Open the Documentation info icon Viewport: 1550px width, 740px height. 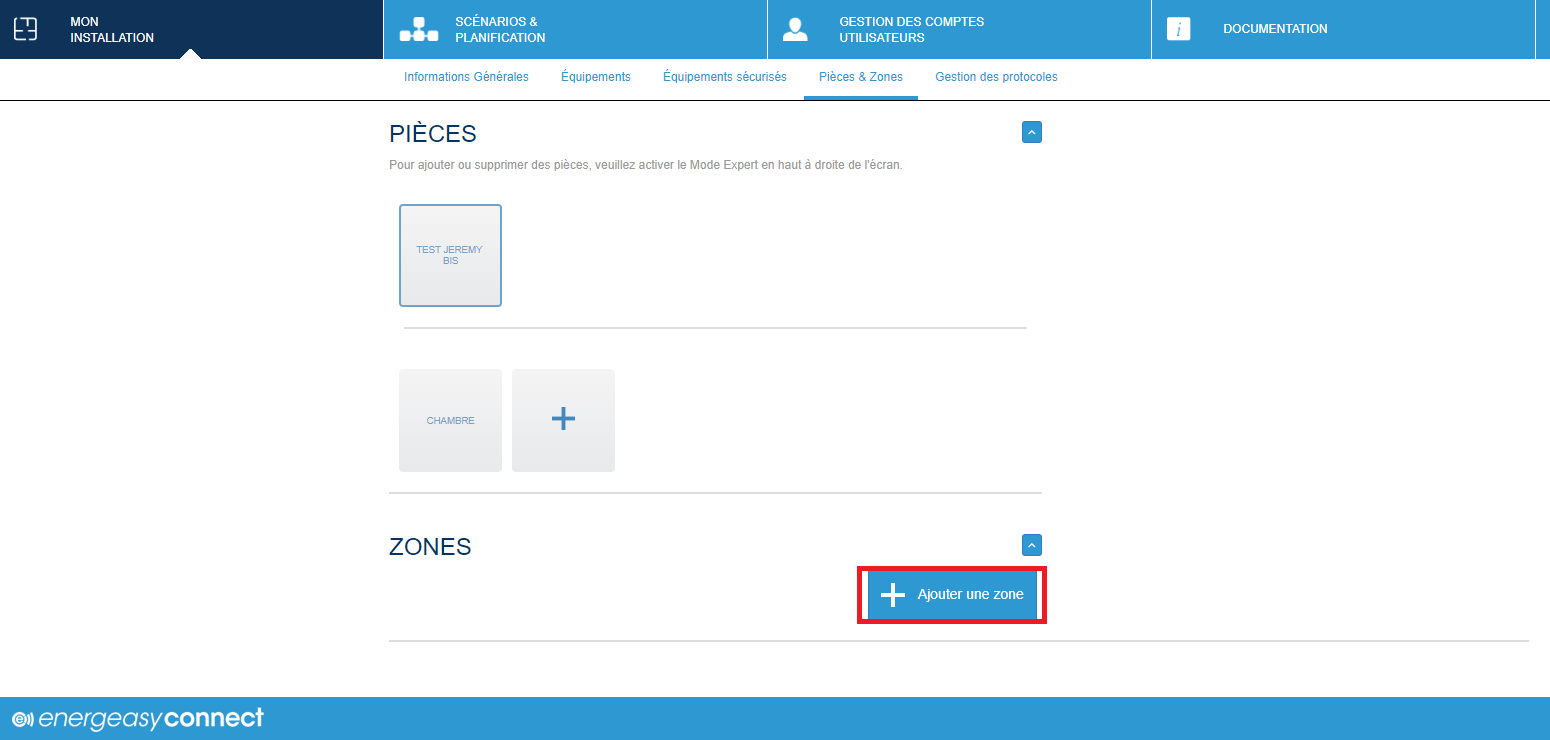[x=1179, y=29]
